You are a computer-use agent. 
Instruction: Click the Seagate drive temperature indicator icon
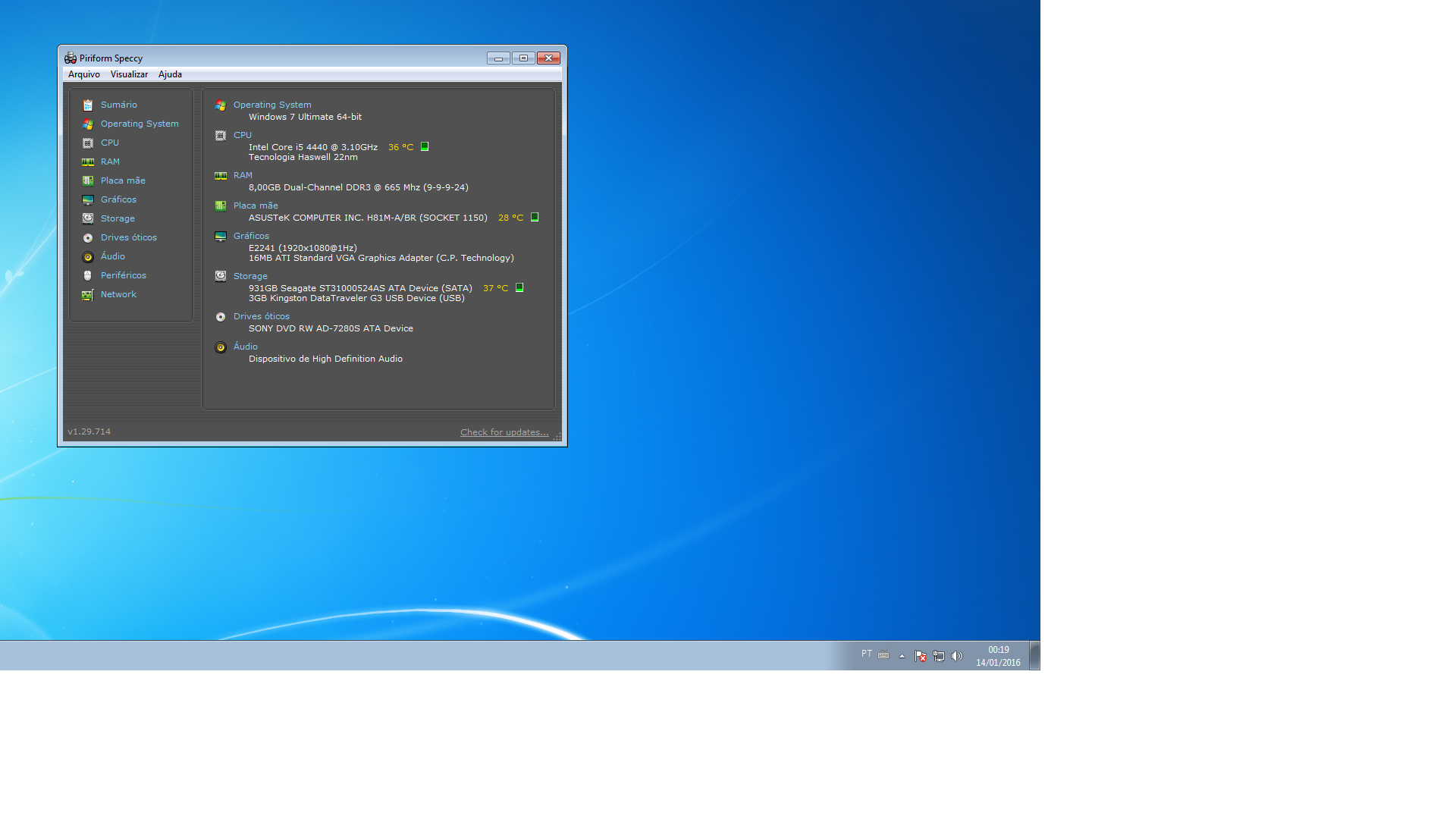point(519,287)
